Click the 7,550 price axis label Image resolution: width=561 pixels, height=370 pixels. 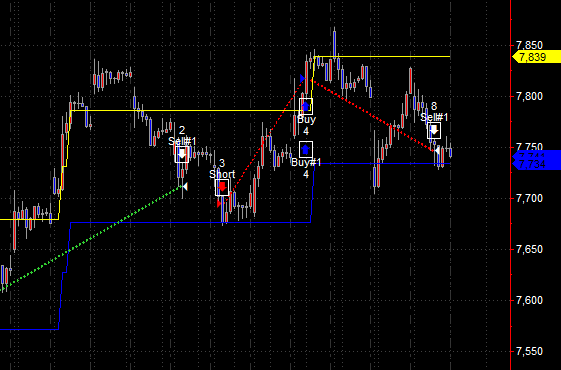point(529,351)
